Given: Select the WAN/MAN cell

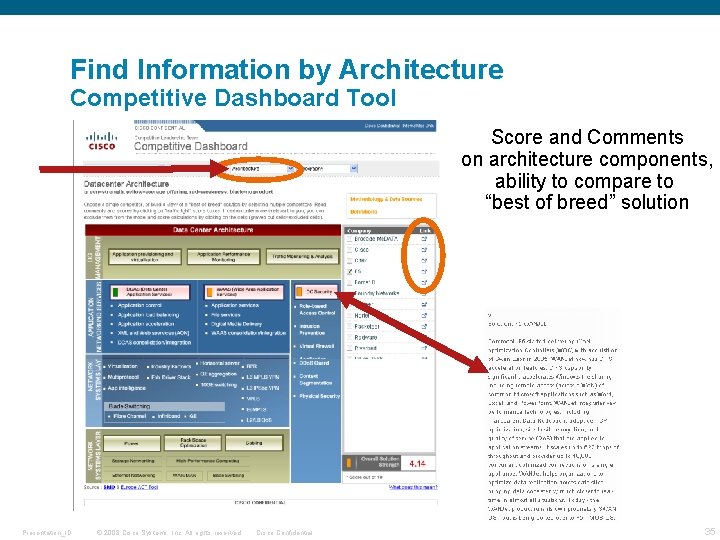Looking at the screenshot, I should (184, 475).
